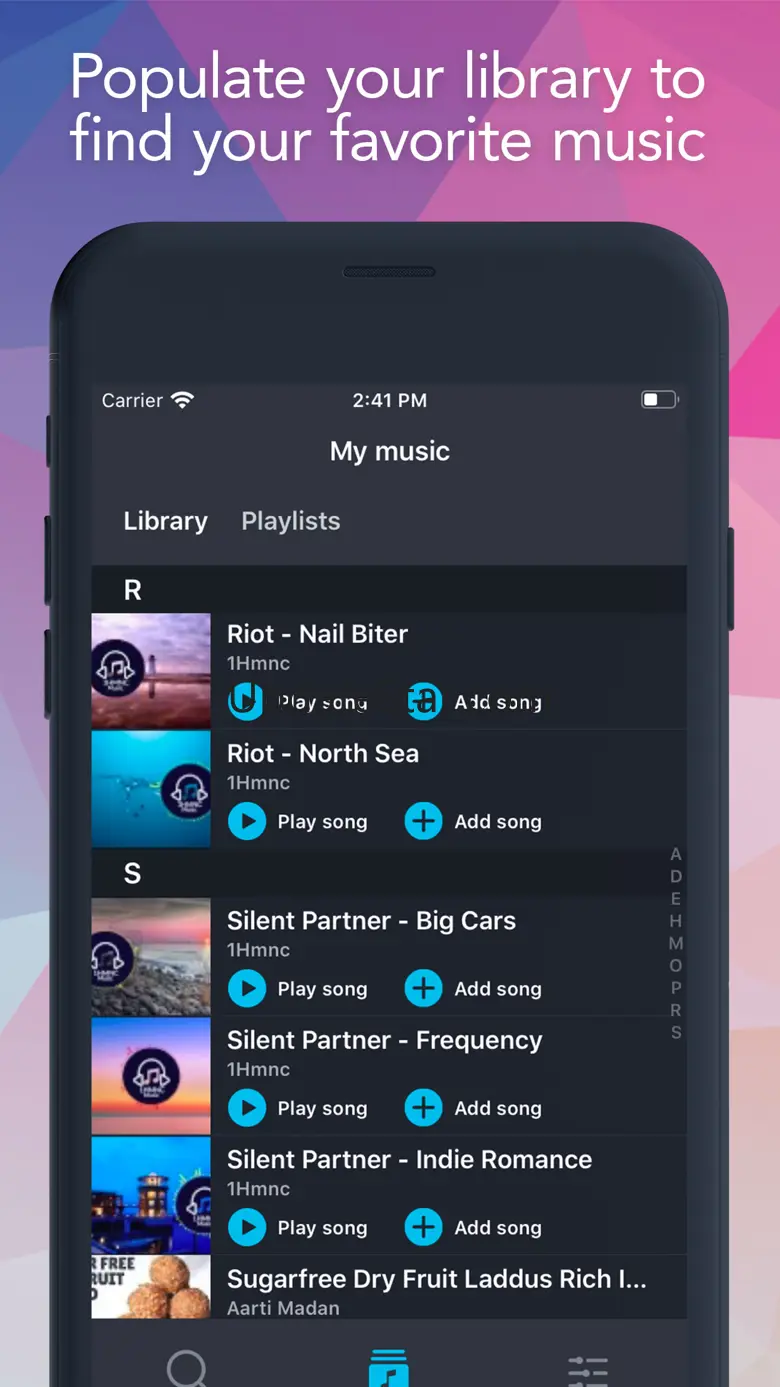Add Silent Partner - Frequency song
The image size is (780, 1387).
tap(423, 1108)
